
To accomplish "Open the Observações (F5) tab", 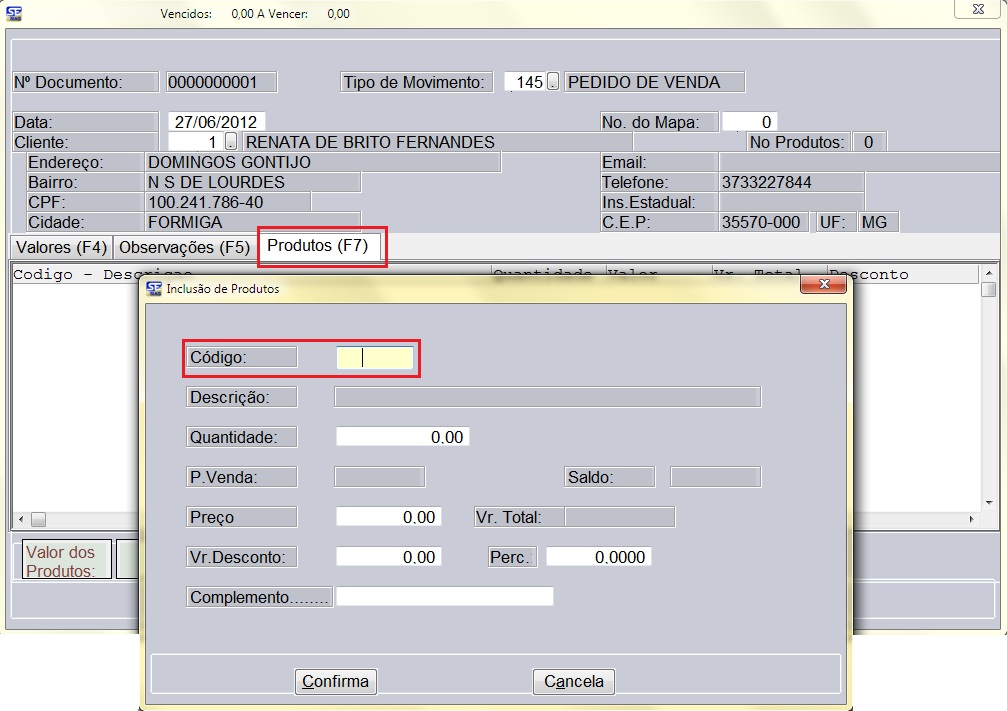I will point(184,247).
